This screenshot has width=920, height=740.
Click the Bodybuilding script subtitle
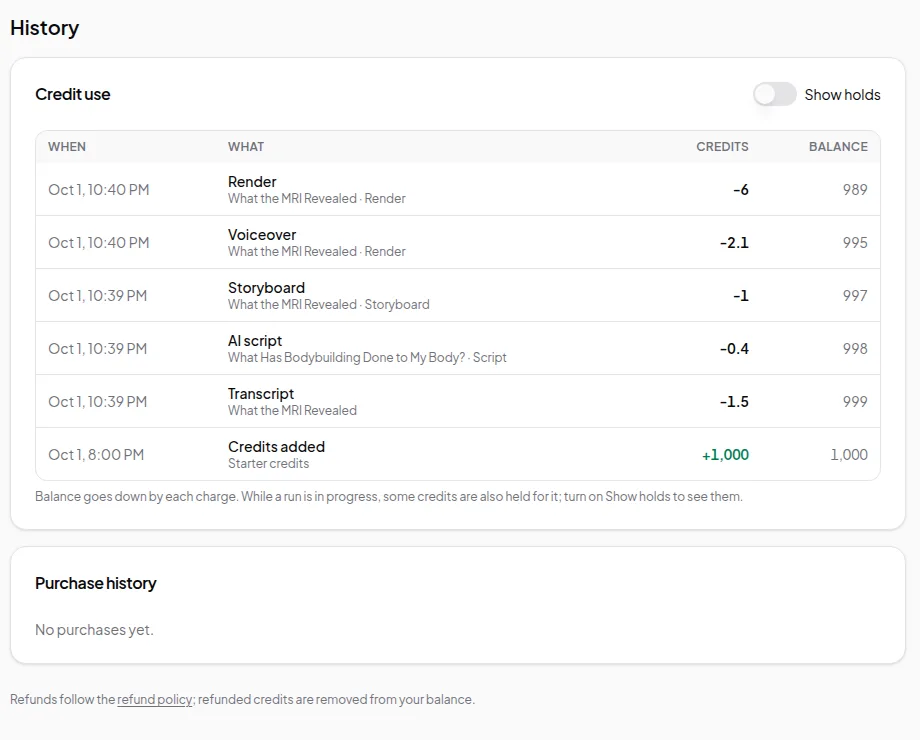click(367, 357)
